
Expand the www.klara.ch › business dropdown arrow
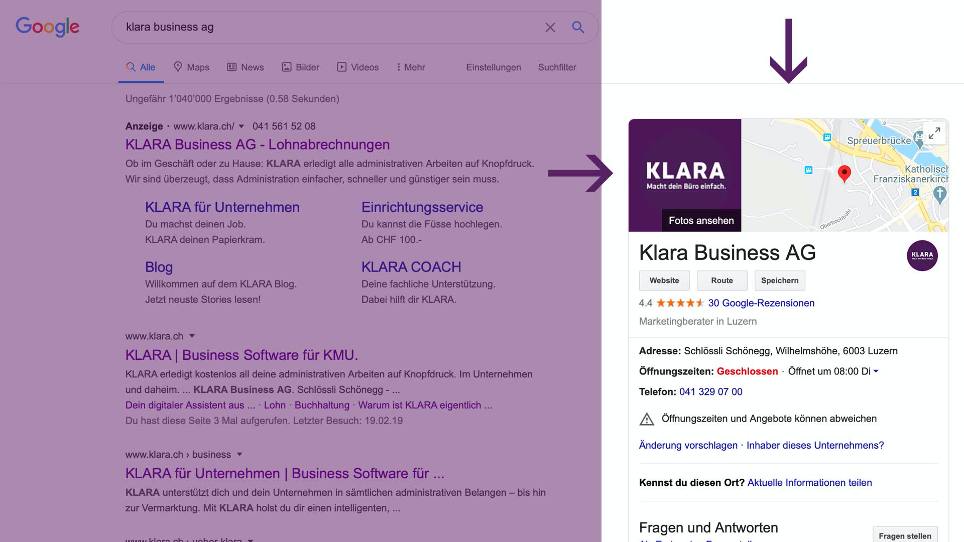tap(239, 455)
